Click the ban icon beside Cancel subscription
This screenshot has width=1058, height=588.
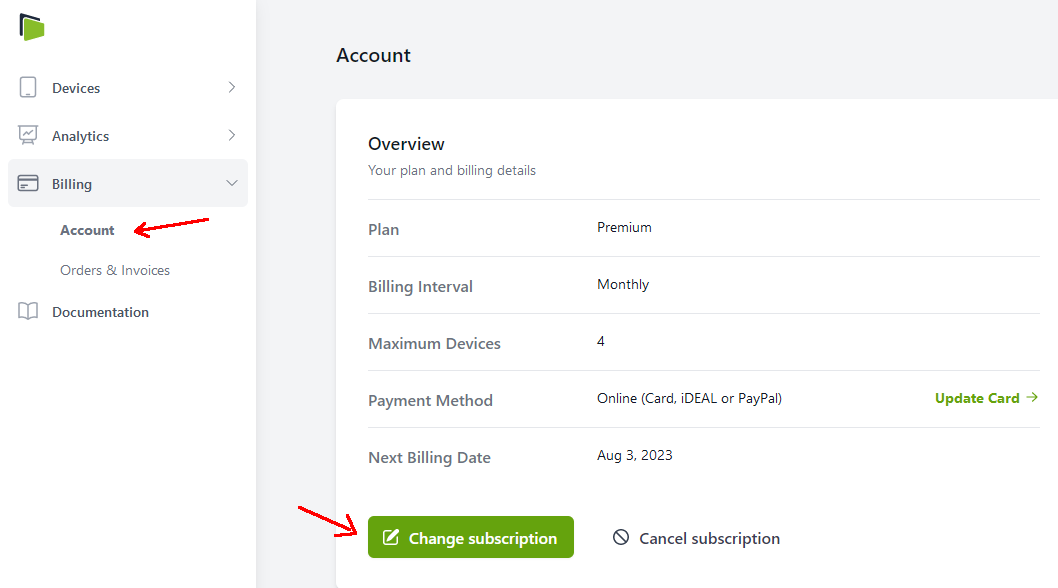coord(621,538)
